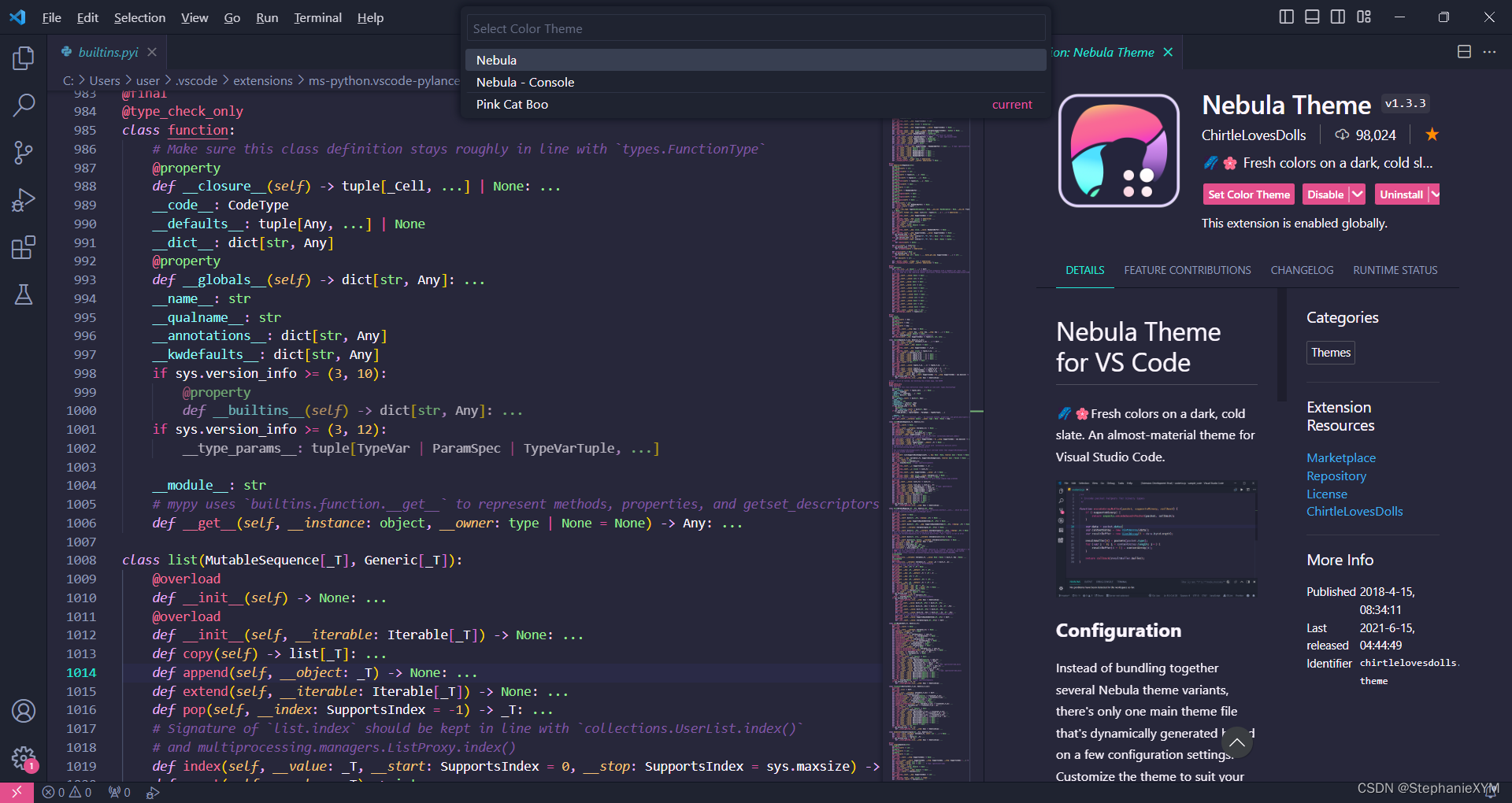Open the View menu

[195, 17]
